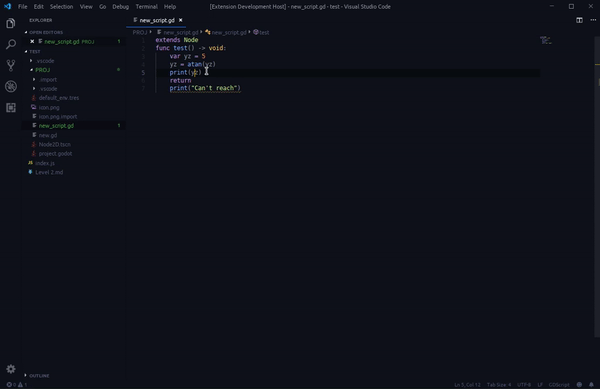This screenshot has width=600, height=389.
Task: Click the notifications bell in status bar
Action: [591, 385]
